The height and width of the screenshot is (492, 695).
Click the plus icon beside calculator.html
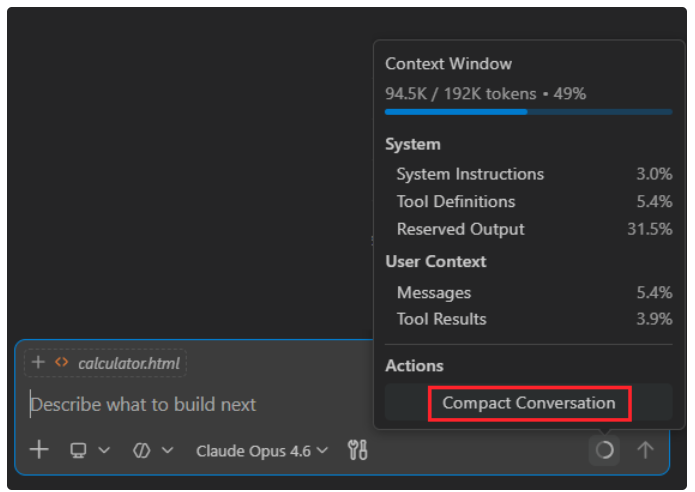pyautogui.click(x=39, y=363)
